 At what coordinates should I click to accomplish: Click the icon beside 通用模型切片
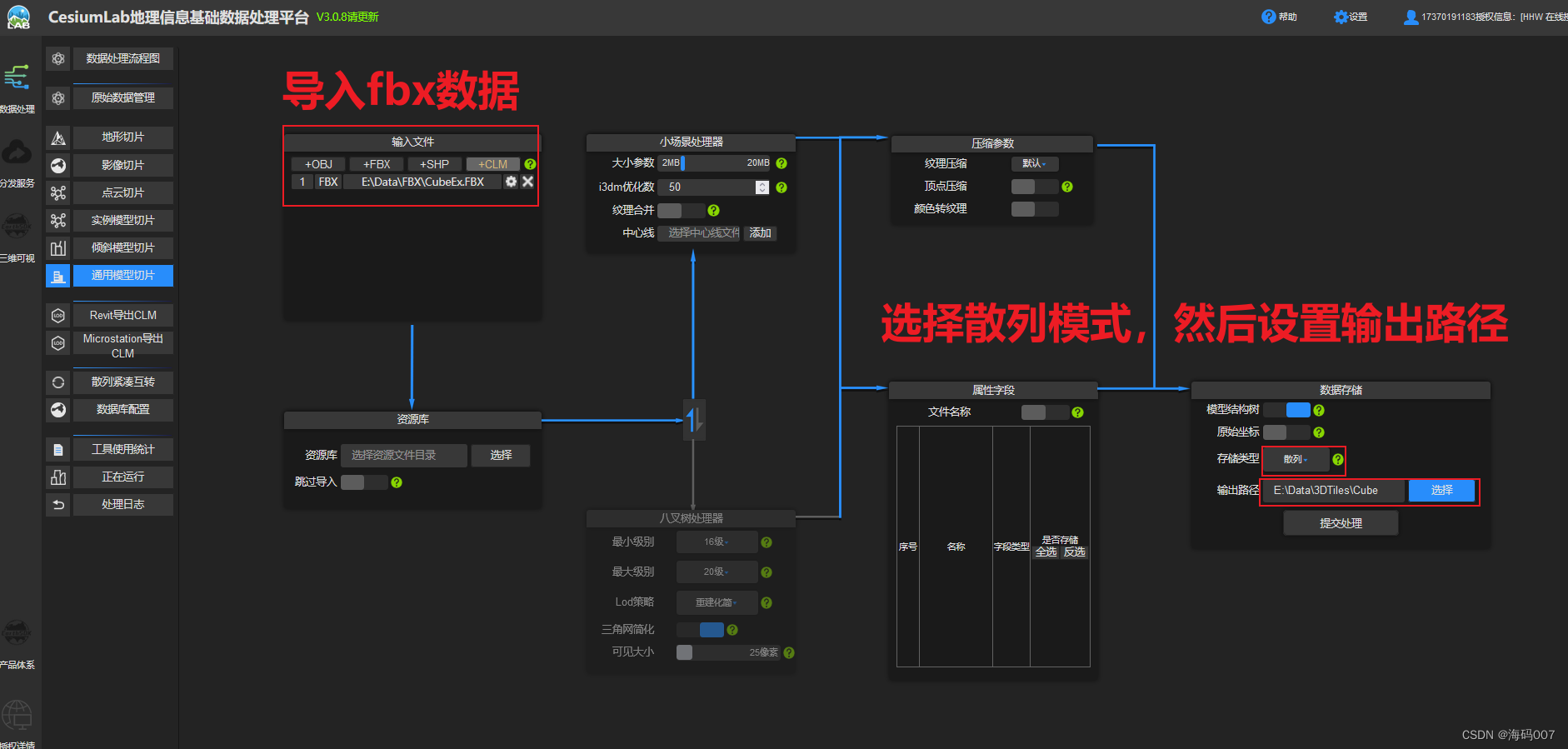[58, 276]
